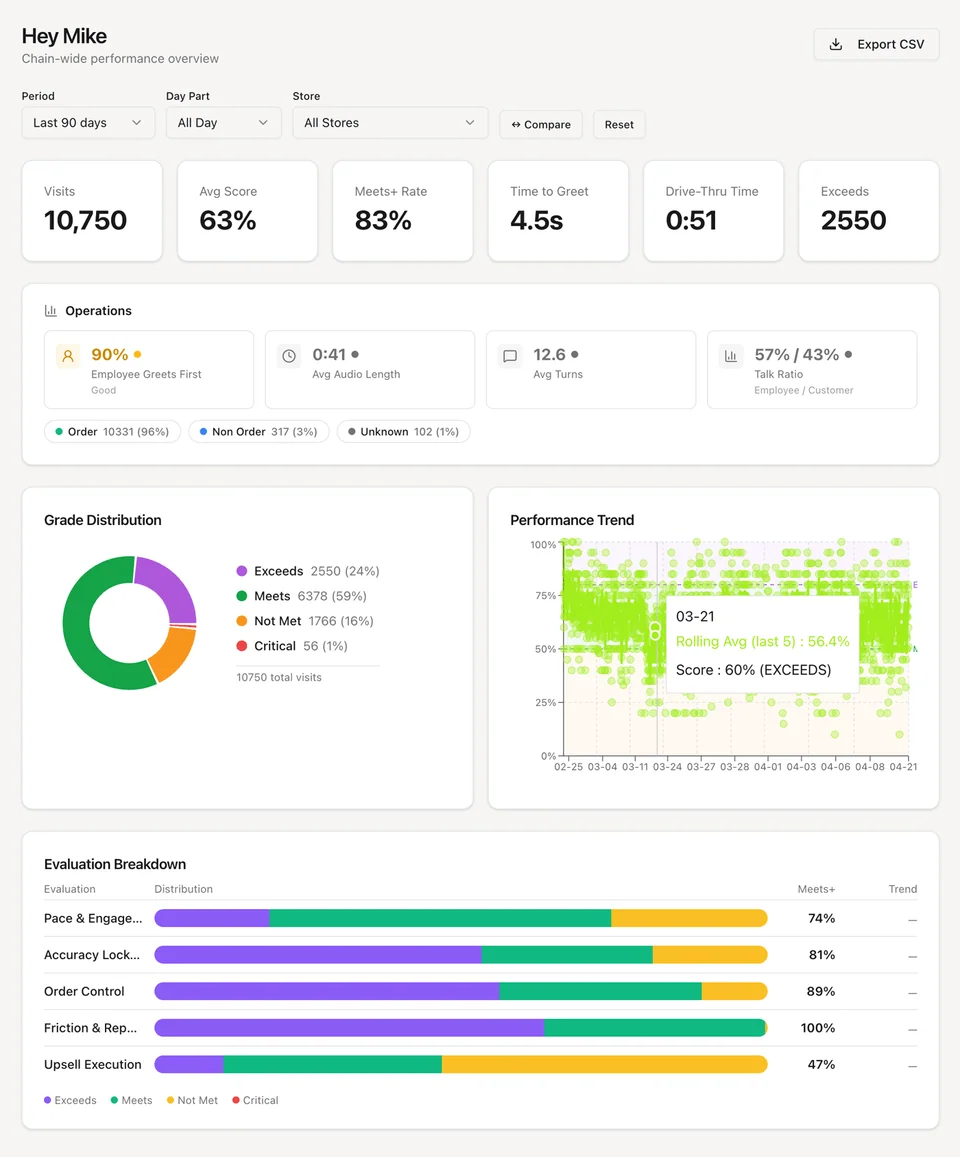
Task: Click the 100% Meets+ value for Friction
Action: point(818,1028)
